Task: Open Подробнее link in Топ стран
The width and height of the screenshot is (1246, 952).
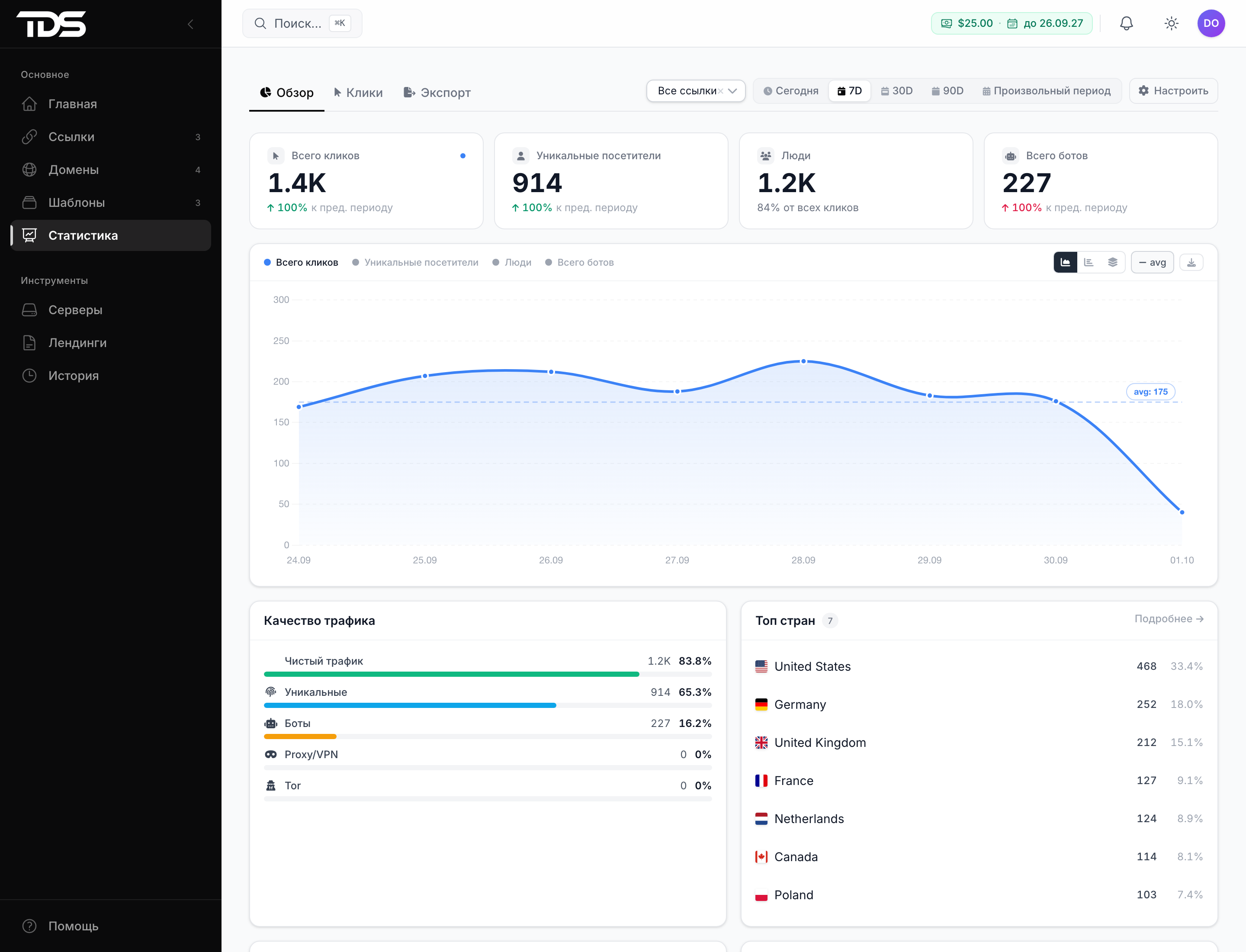Action: pyautogui.click(x=1169, y=619)
